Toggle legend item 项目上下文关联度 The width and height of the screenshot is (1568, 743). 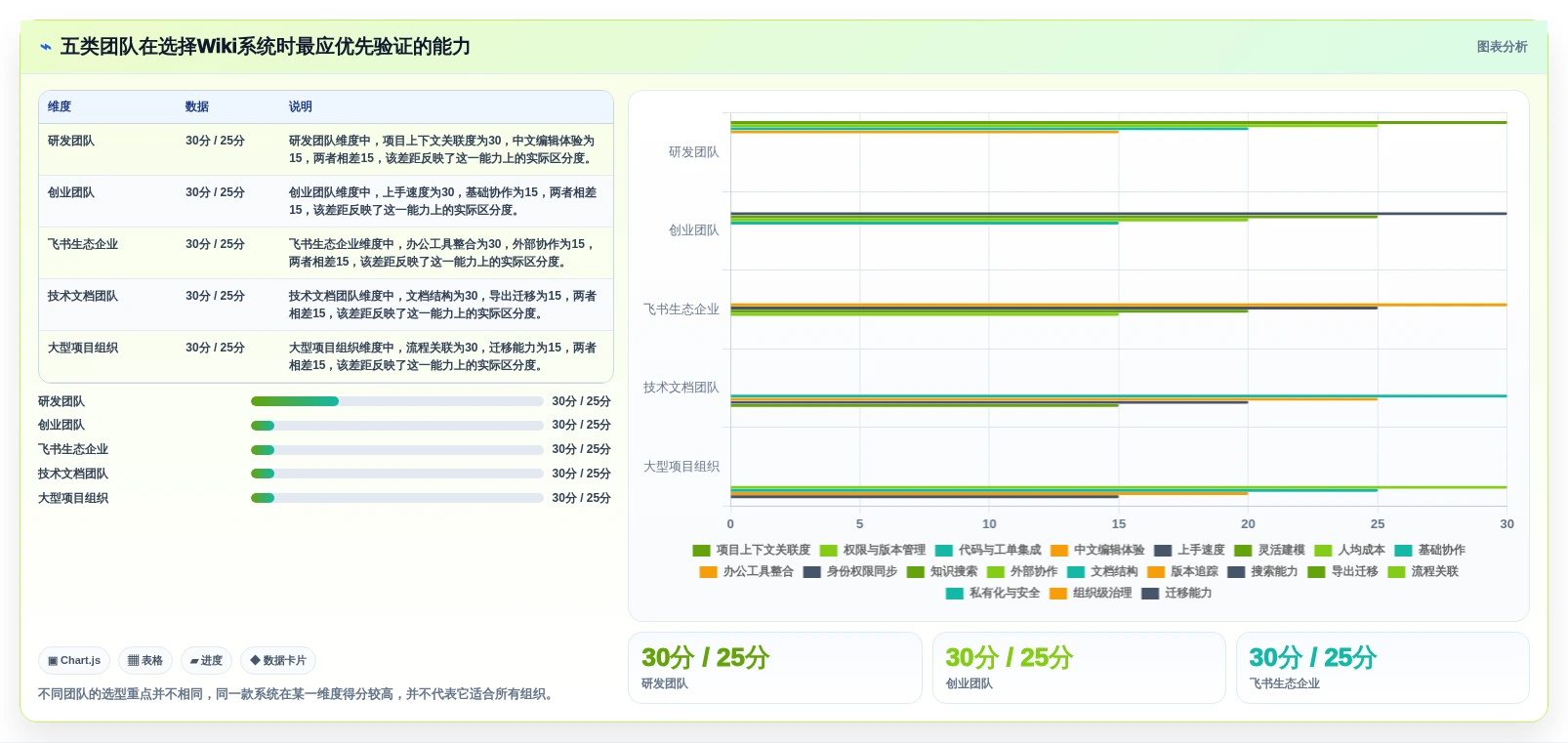(x=751, y=551)
